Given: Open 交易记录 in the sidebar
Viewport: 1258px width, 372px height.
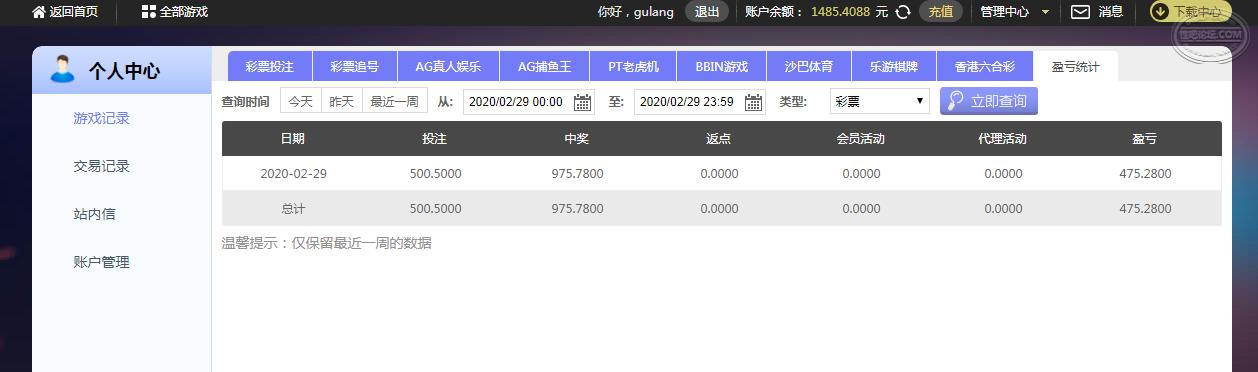Looking at the screenshot, I should click(x=101, y=166).
